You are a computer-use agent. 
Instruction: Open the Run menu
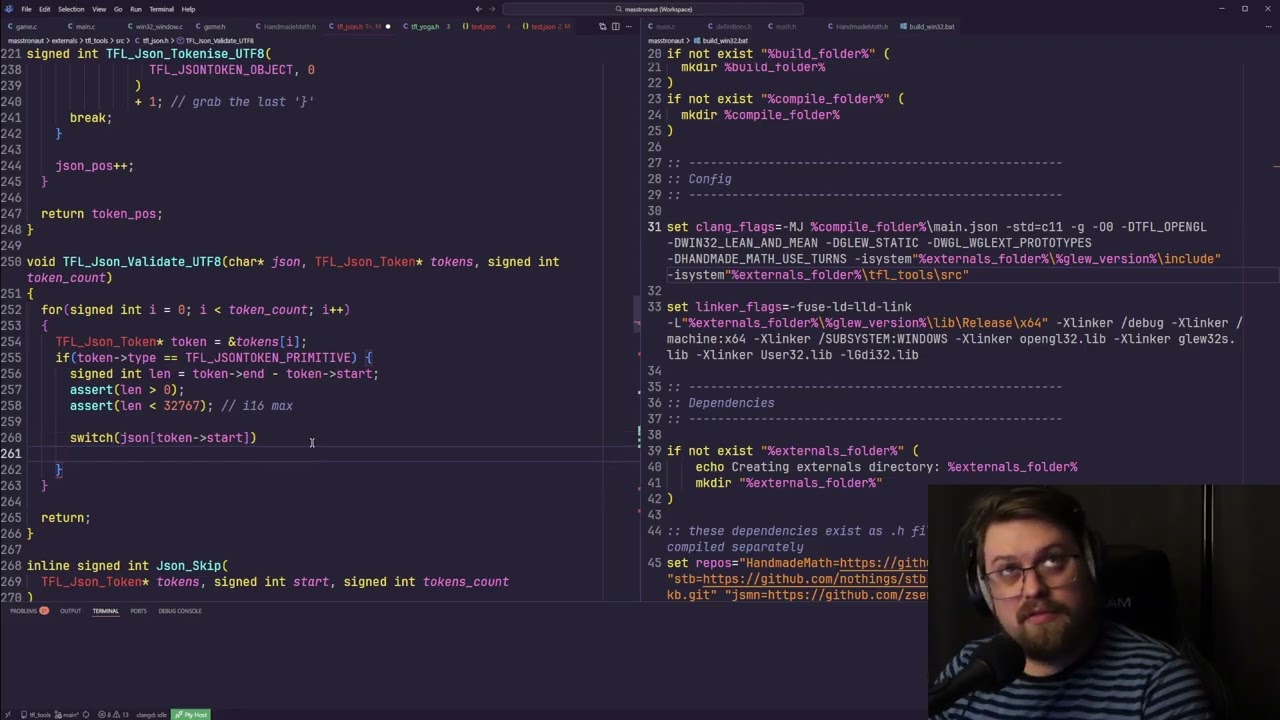(136, 9)
